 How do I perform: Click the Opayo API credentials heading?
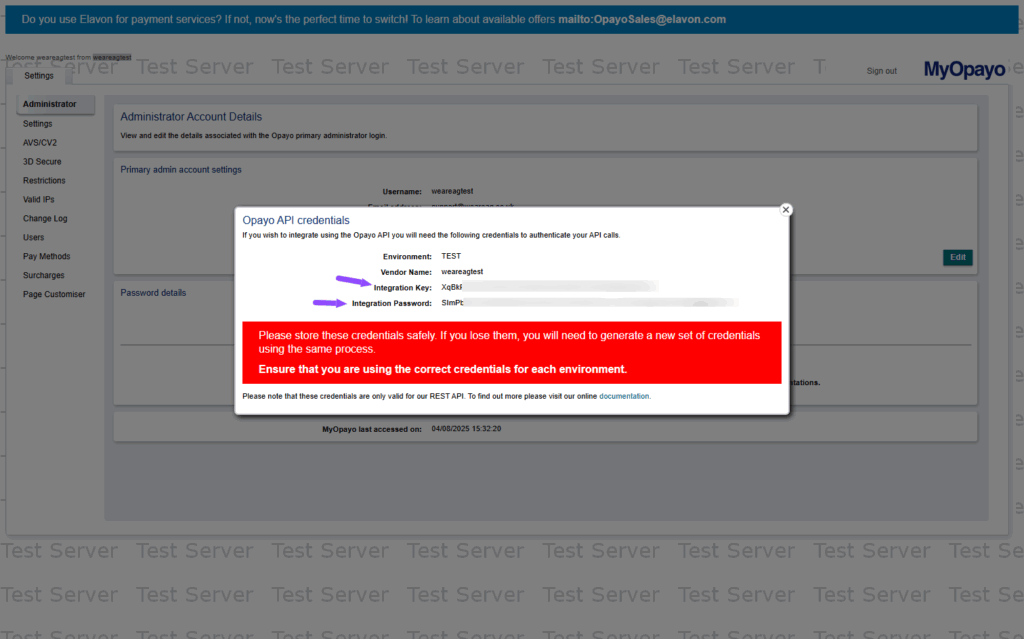tap(296, 220)
